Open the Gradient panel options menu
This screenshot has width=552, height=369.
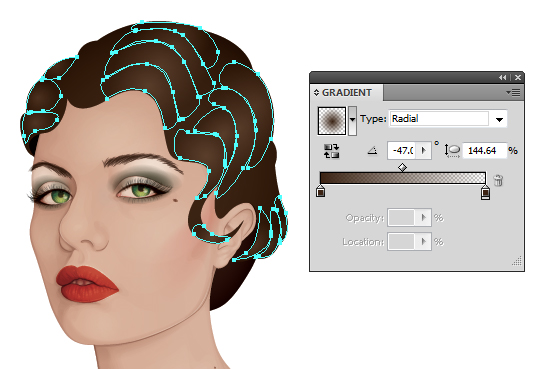513,93
